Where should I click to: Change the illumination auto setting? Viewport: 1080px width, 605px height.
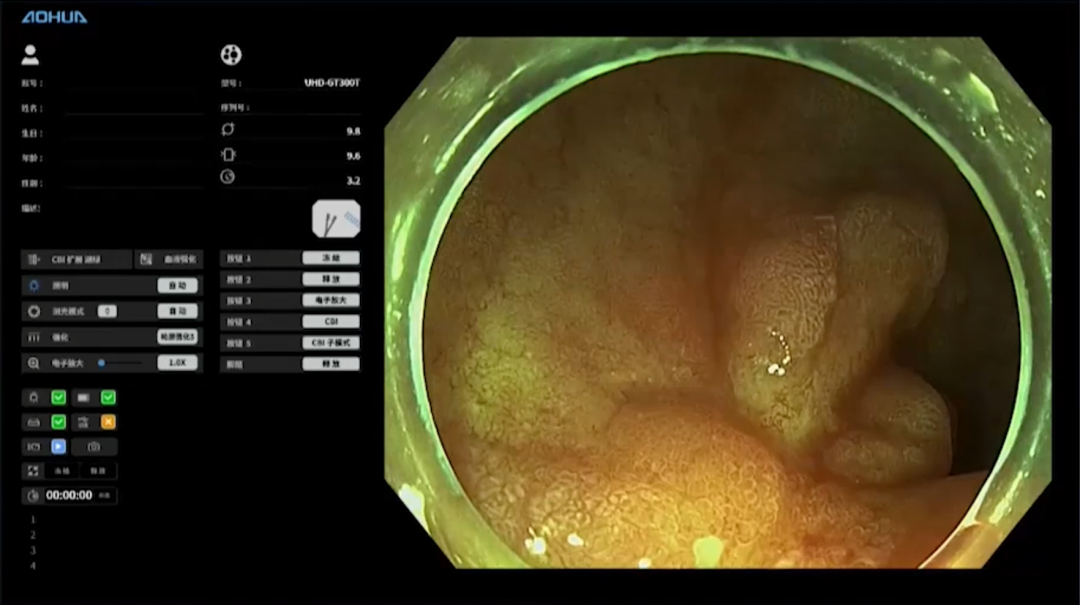pos(177,285)
